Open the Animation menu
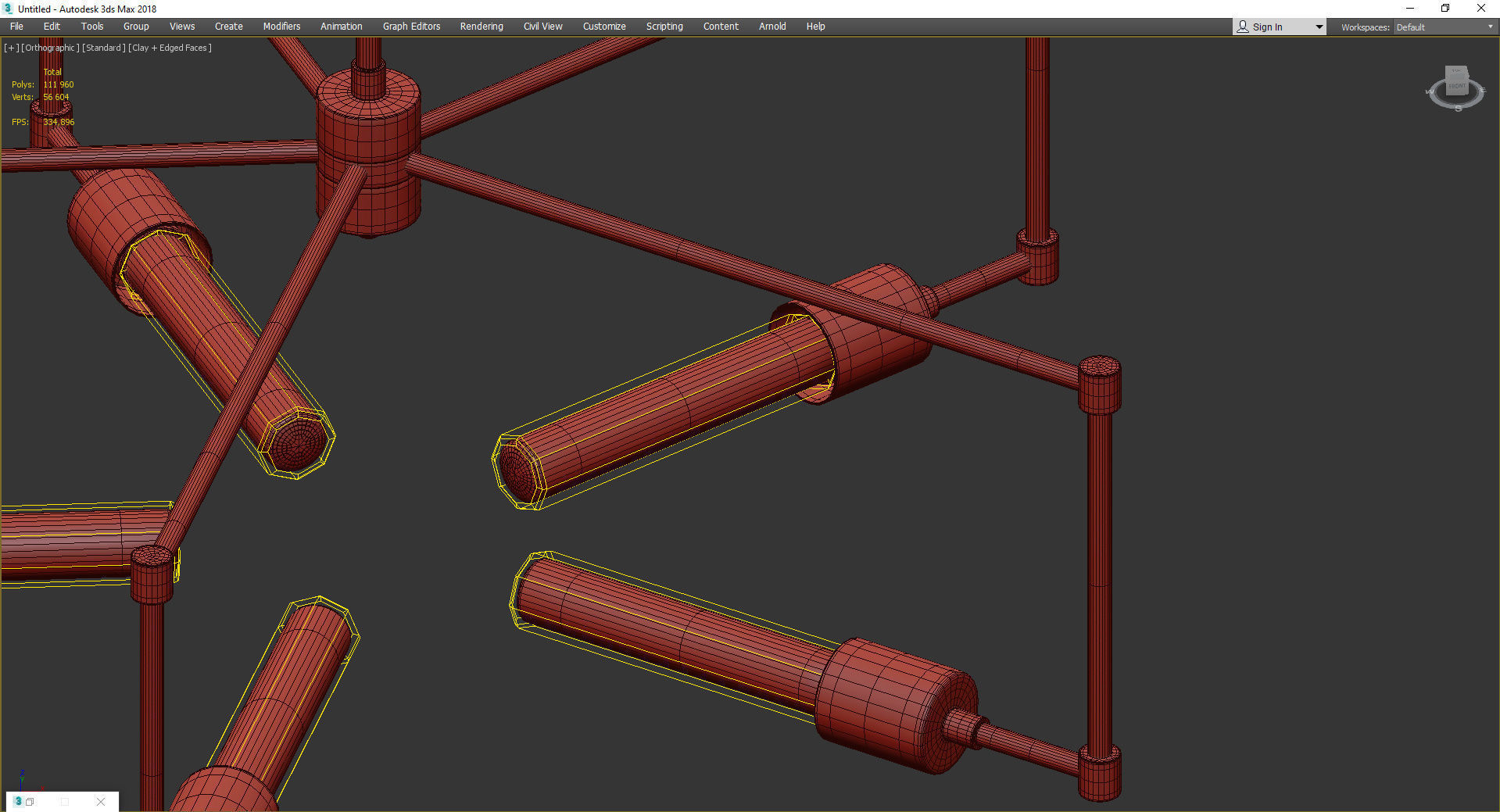The height and width of the screenshot is (812, 1500). (x=341, y=27)
